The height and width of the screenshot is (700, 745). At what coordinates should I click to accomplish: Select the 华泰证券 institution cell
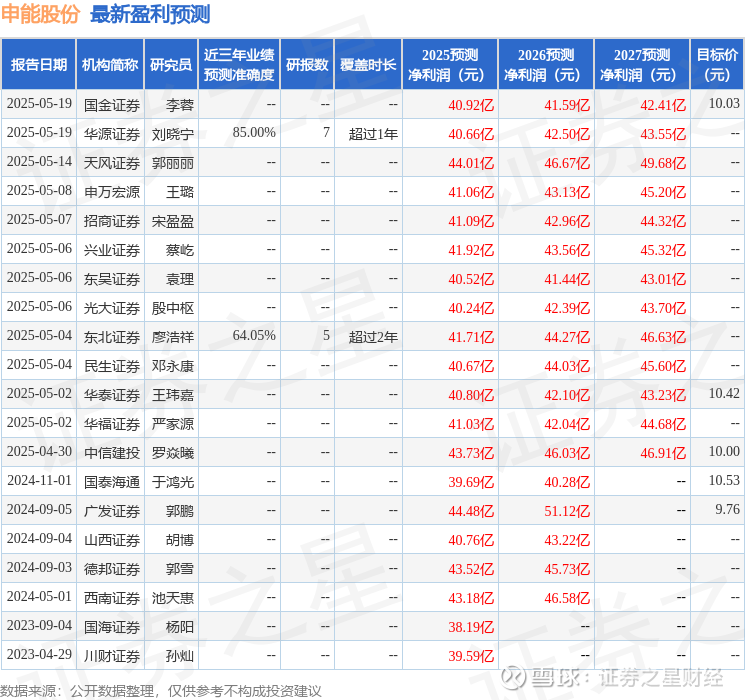coord(112,395)
